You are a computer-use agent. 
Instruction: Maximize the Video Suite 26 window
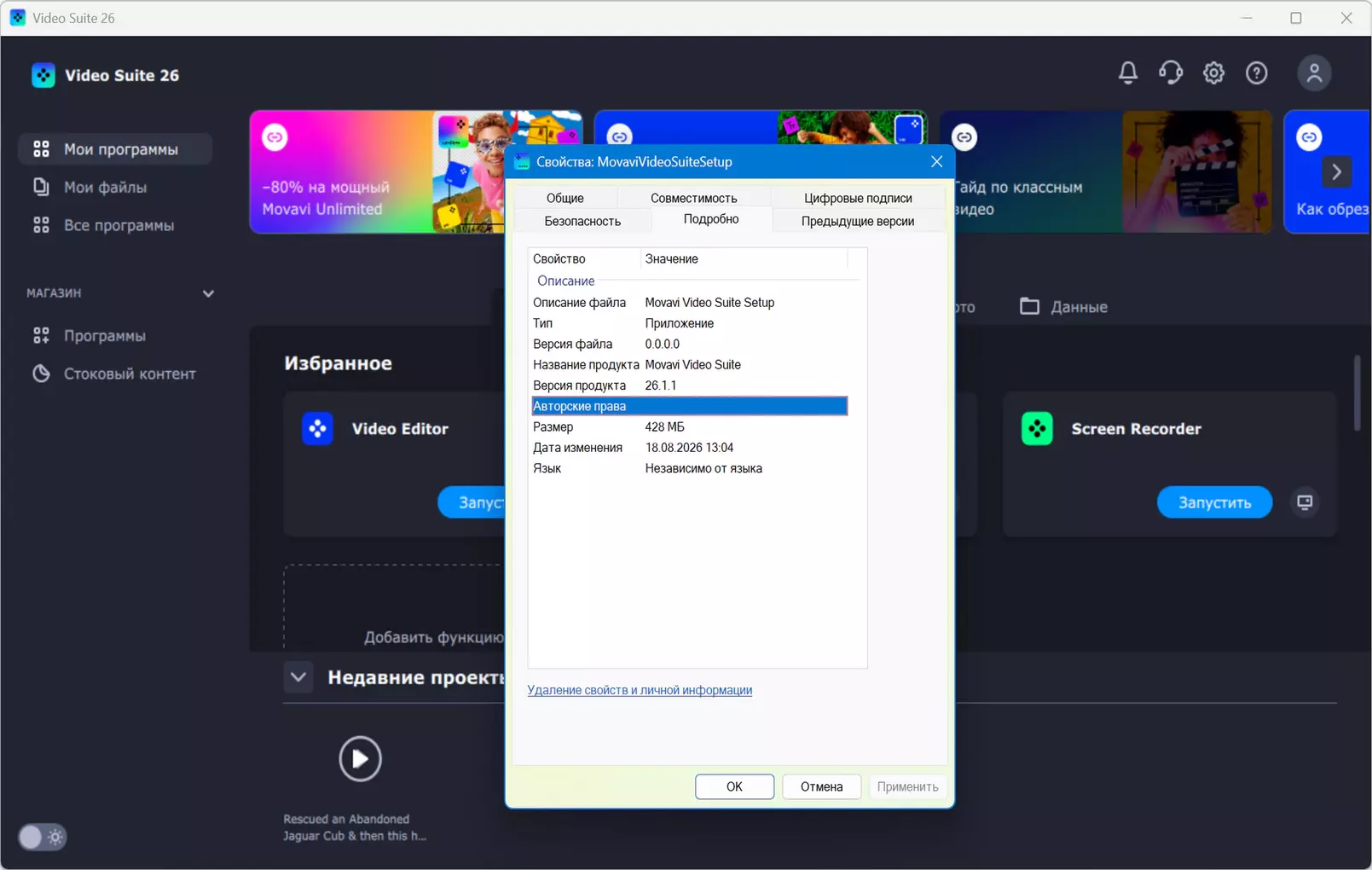(x=1296, y=18)
